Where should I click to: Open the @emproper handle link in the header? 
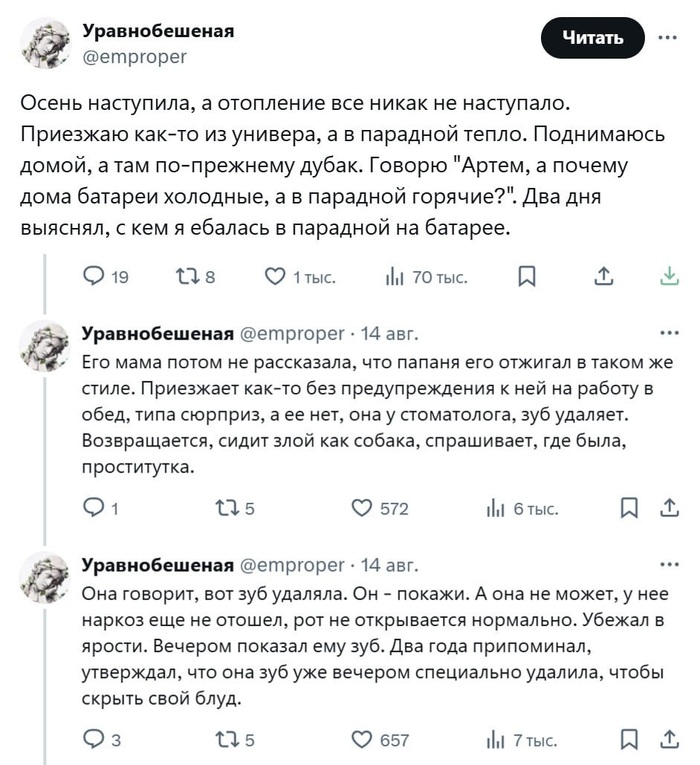[x=135, y=57]
